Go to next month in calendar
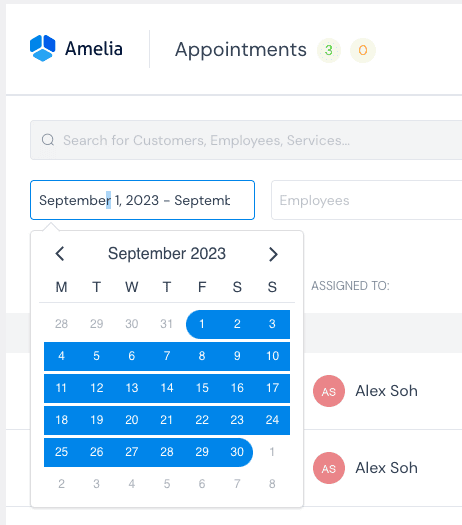 [273, 254]
